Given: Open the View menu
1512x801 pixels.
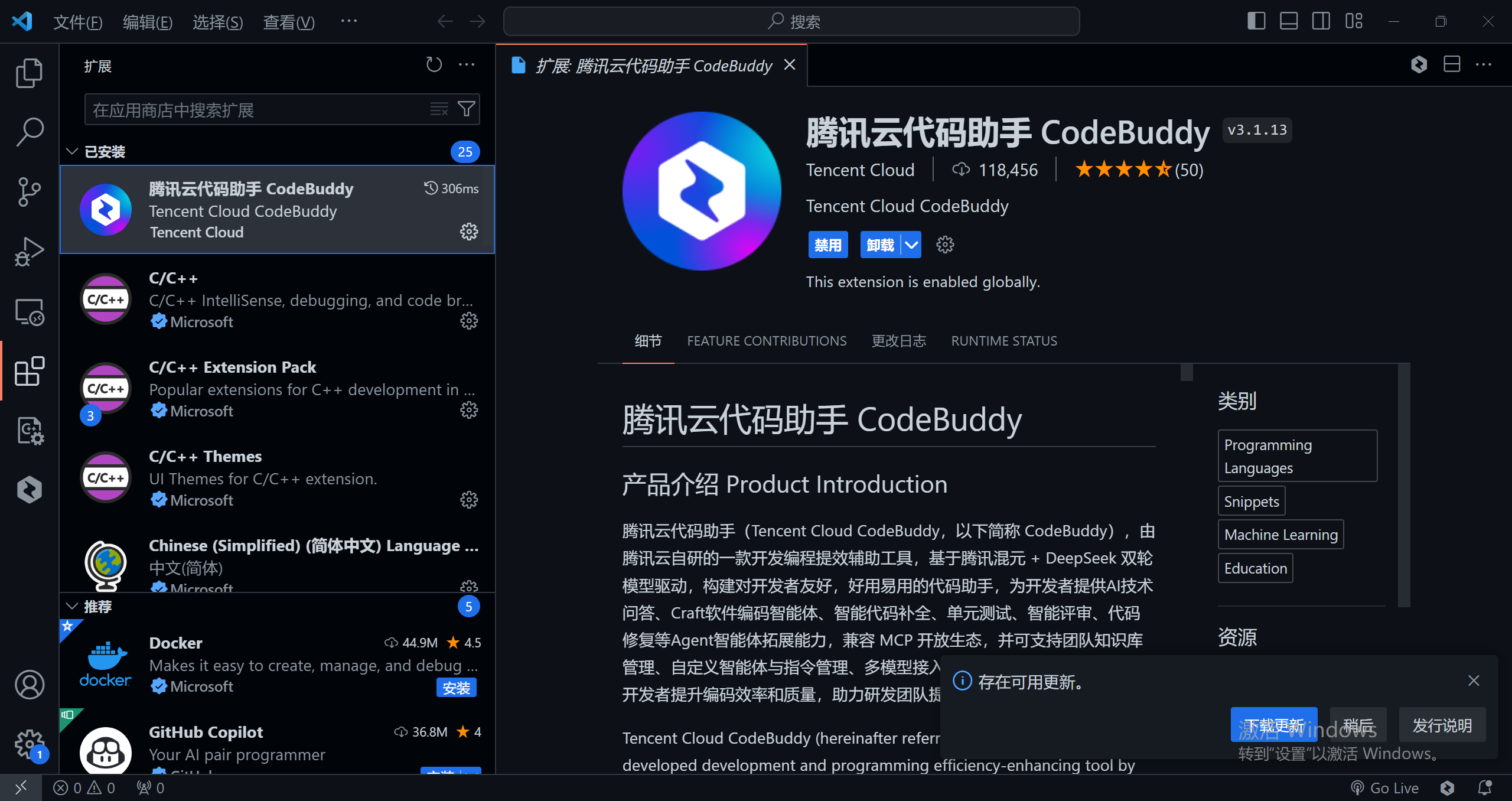Looking at the screenshot, I should 288,22.
